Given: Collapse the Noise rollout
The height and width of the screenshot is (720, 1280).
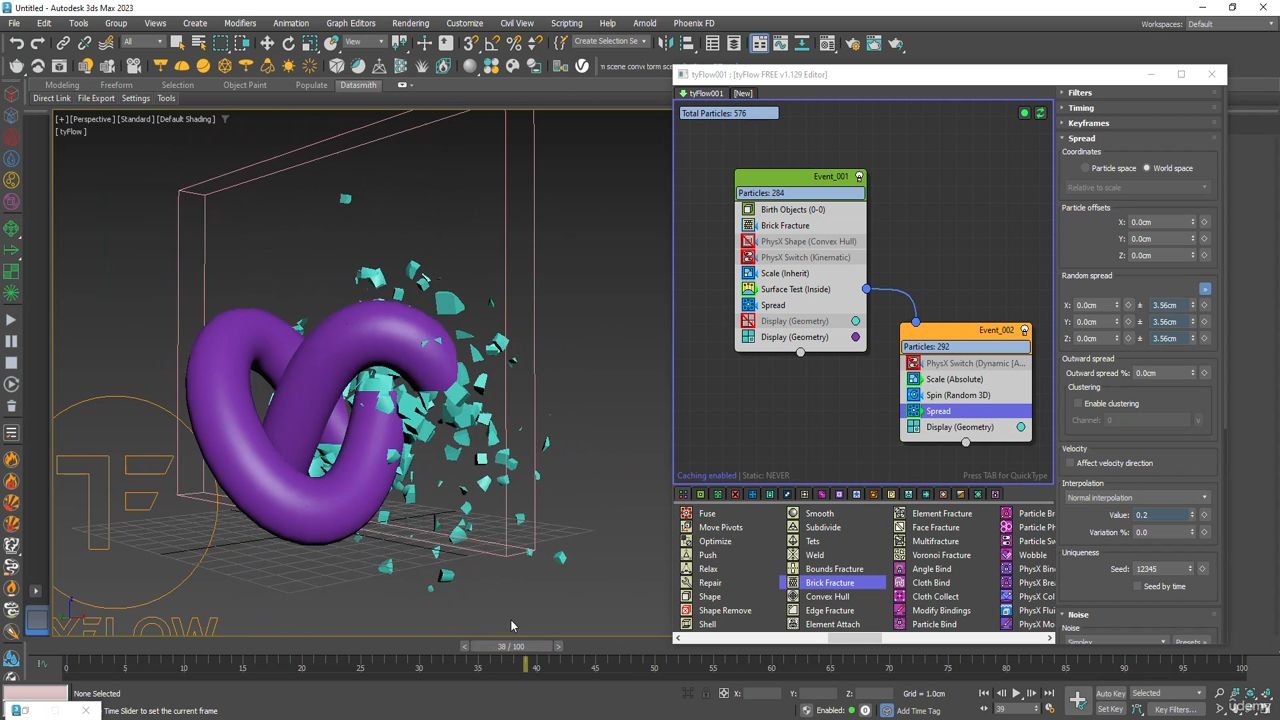Looking at the screenshot, I should pos(1139,615).
